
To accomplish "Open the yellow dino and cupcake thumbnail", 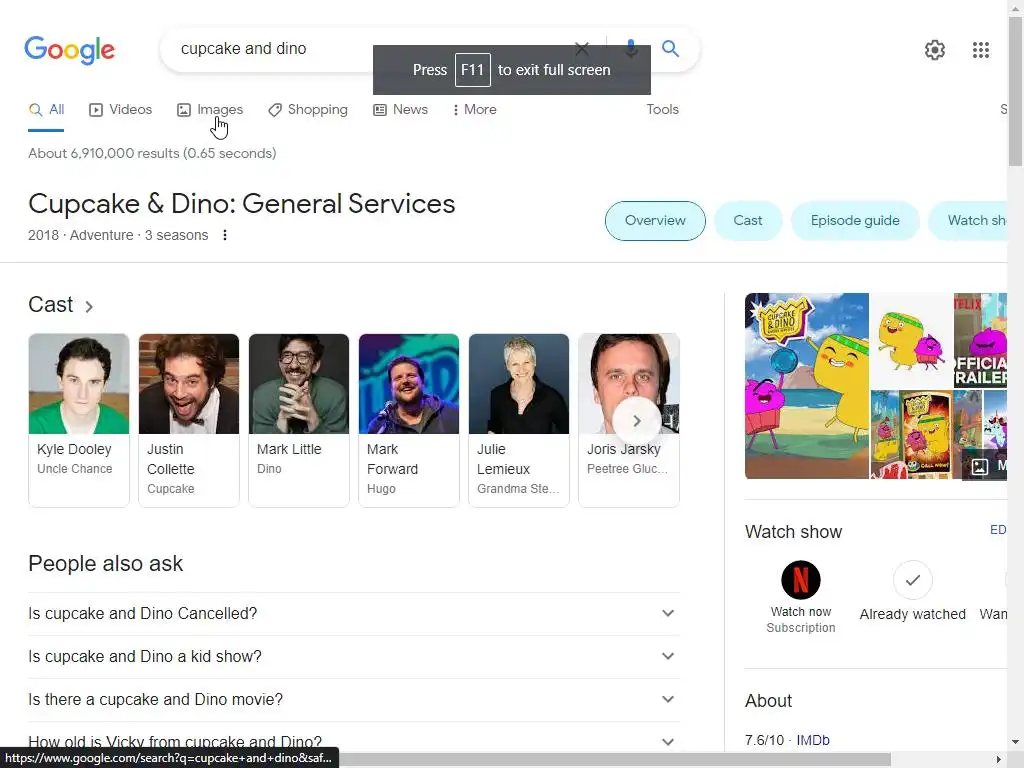I will pos(911,340).
